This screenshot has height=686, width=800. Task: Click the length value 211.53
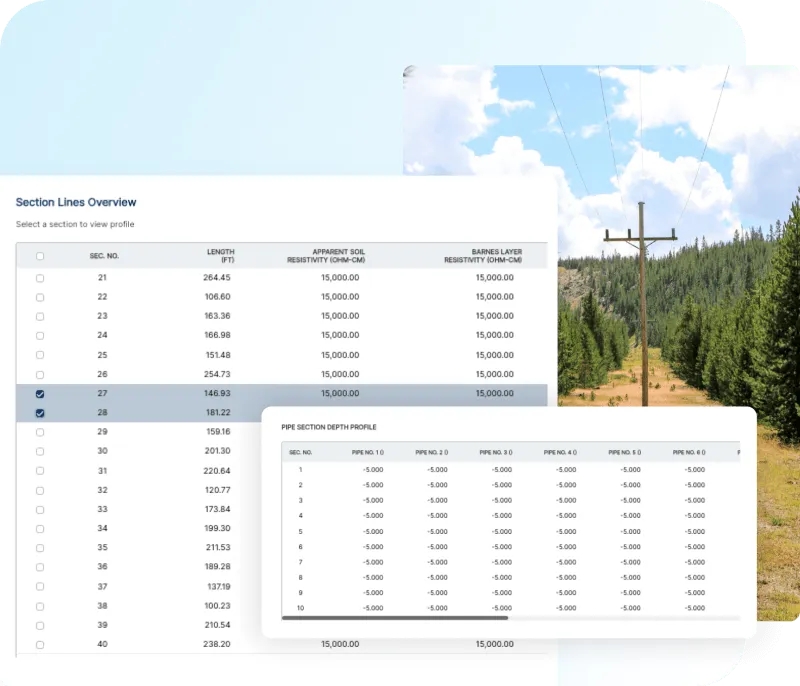tap(218, 547)
